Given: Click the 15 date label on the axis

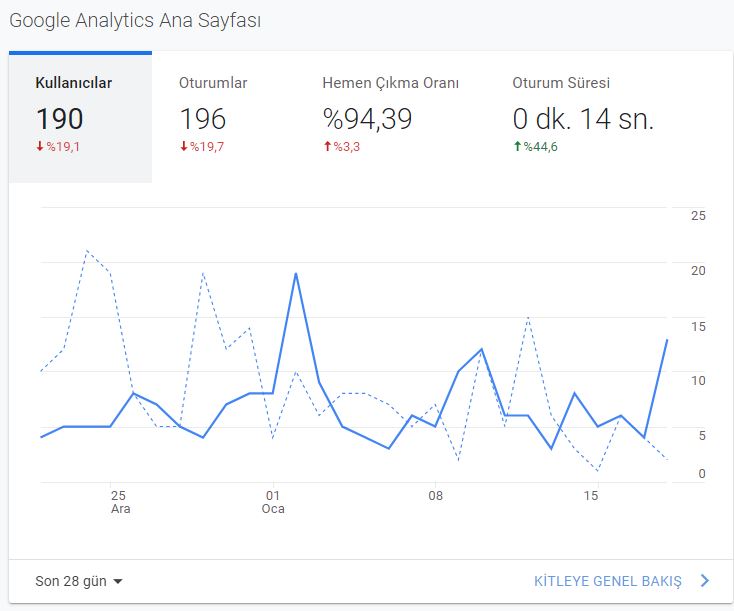Looking at the screenshot, I should tap(591, 495).
